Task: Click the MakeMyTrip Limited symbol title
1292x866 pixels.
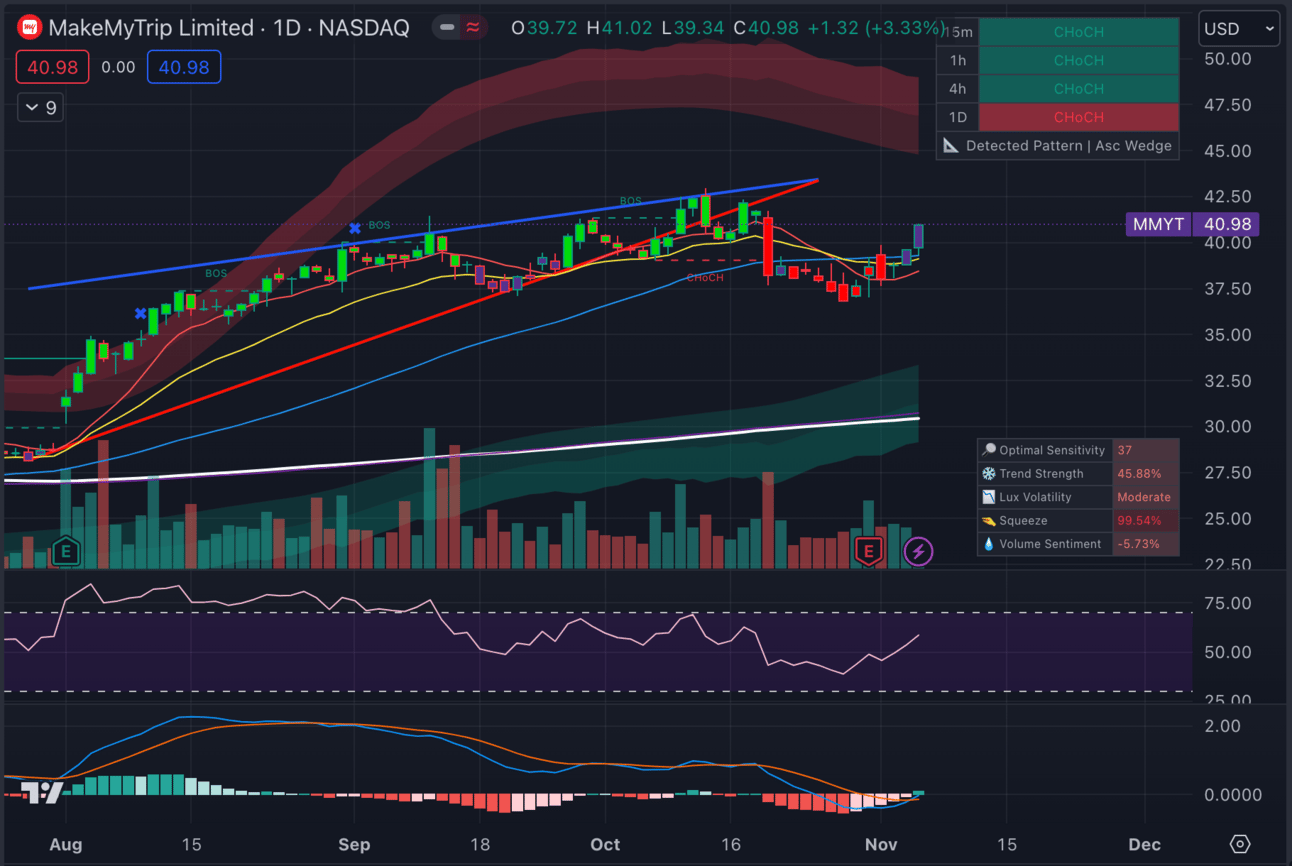Action: click(151, 28)
